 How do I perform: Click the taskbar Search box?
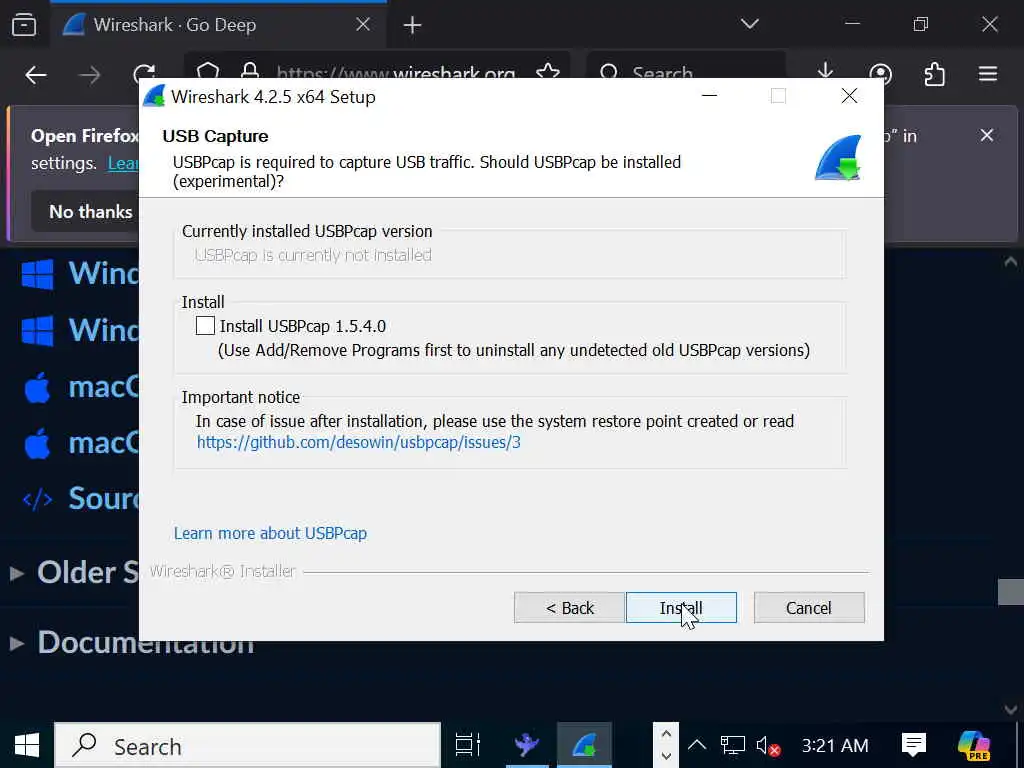point(248,745)
